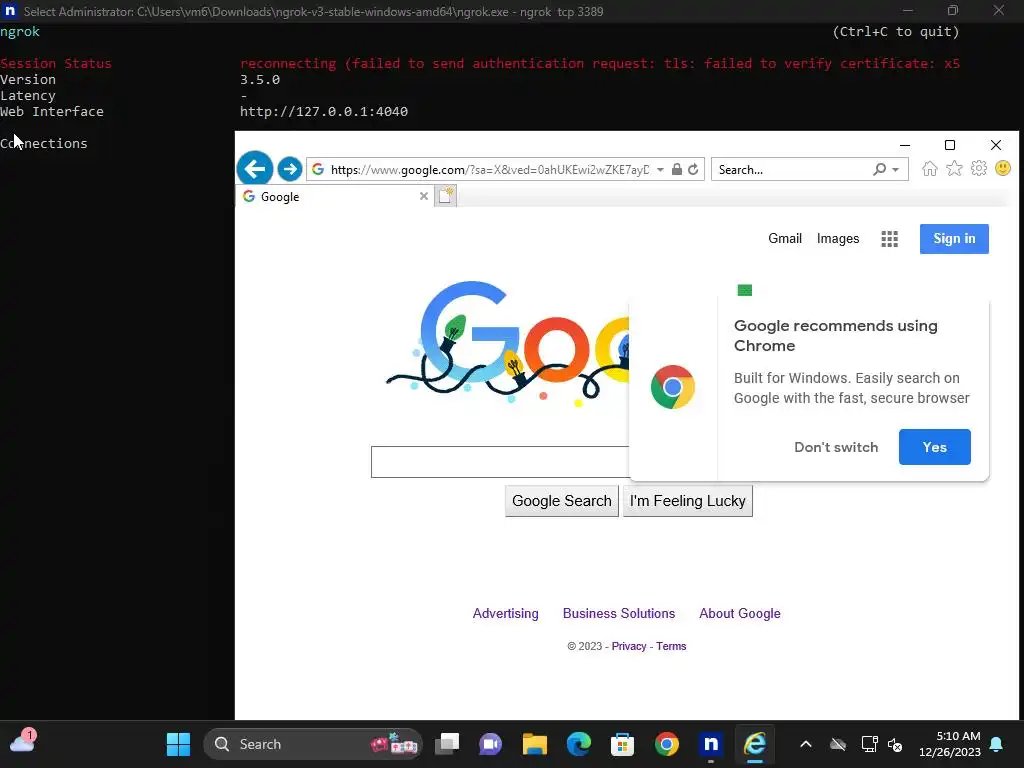The height and width of the screenshot is (768, 1024).
Task: Click Yes in the Chrome recommendation popup
Action: click(935, 447)
